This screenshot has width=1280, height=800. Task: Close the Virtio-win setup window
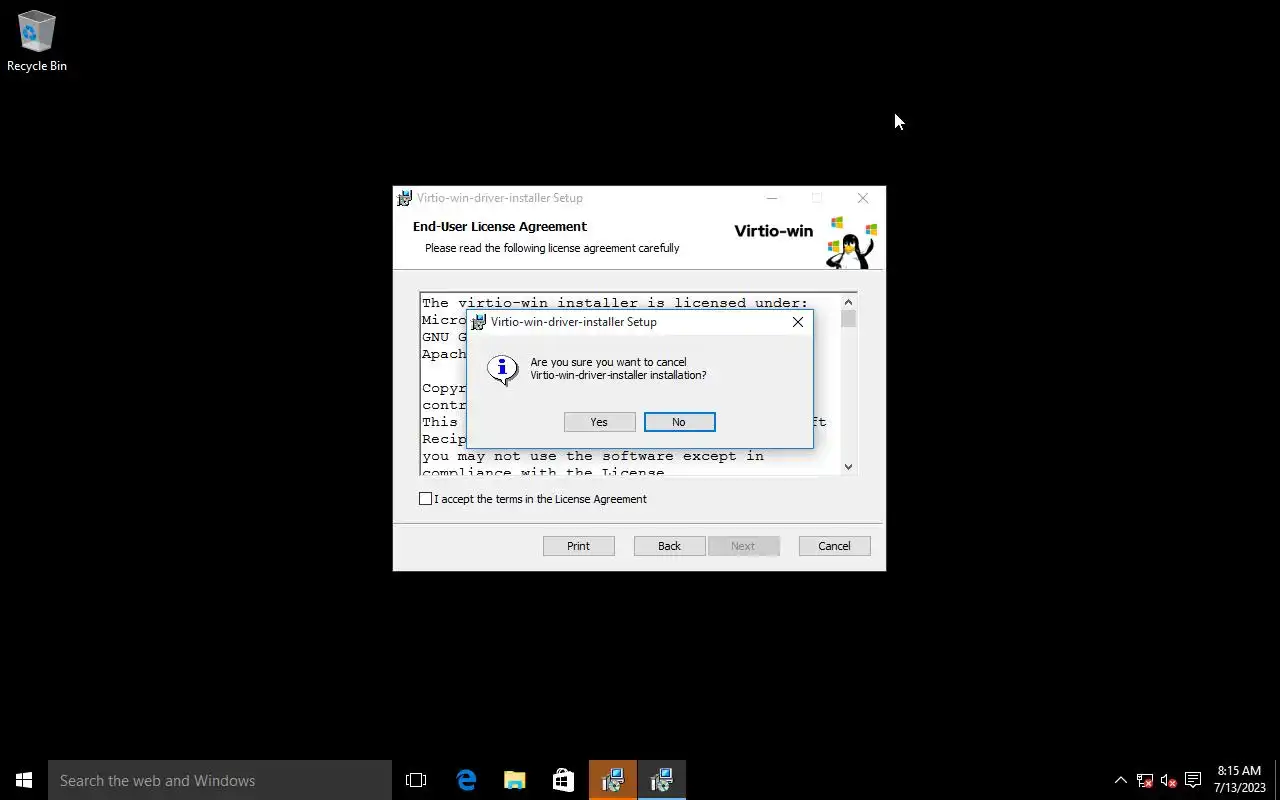coord(863,198)
